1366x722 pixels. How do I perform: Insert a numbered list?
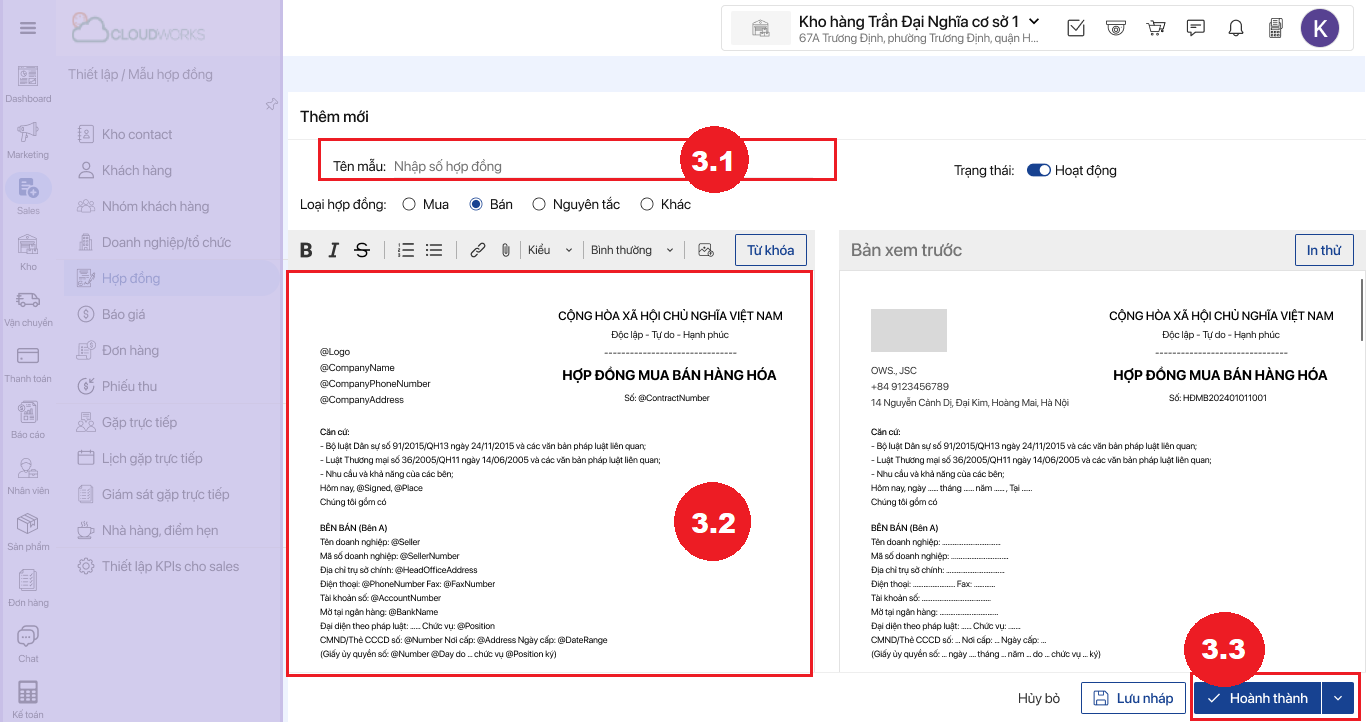(x=406, y=250)
